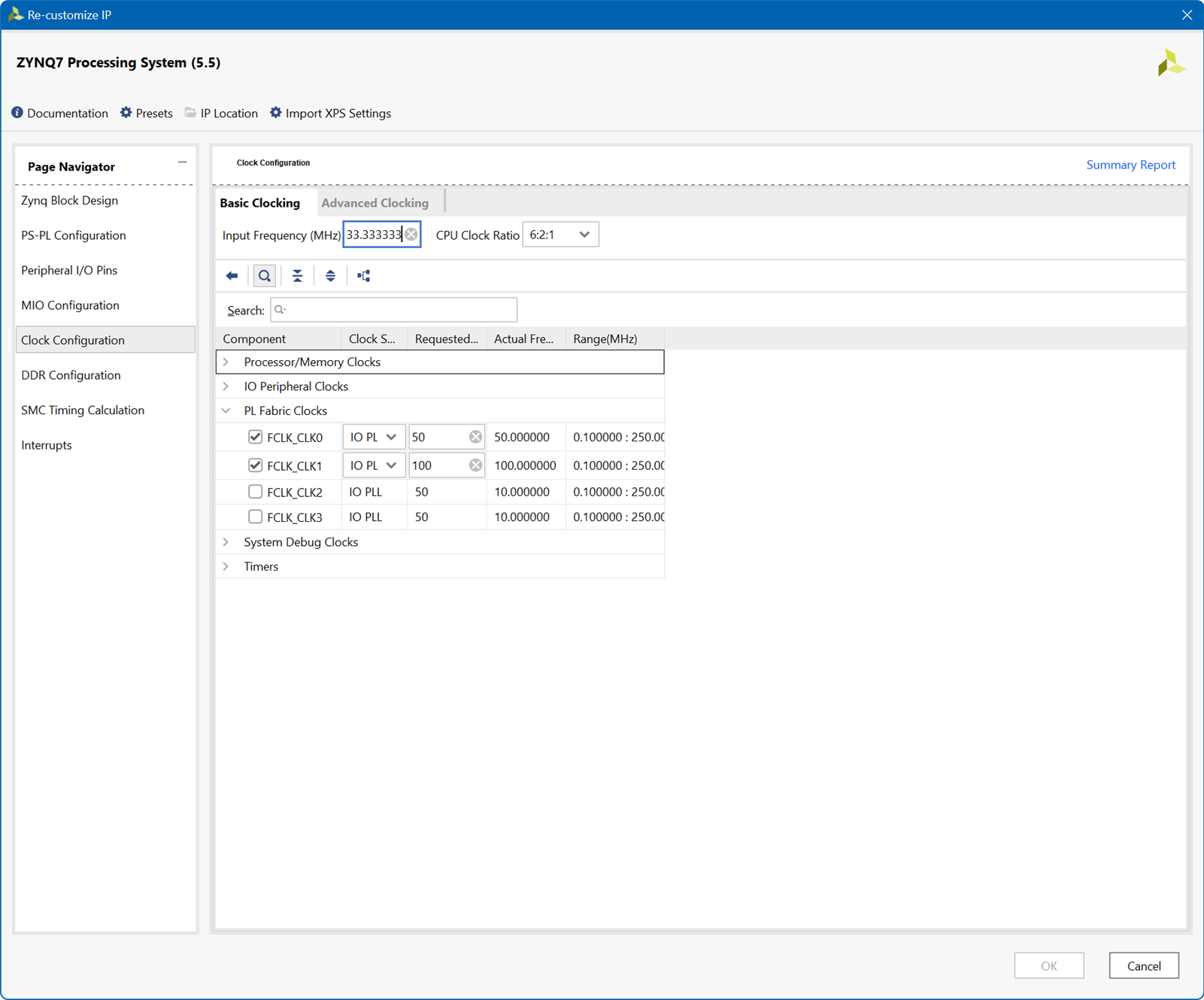Click FCLK_CLK1 actual frequency 100.000000
This screenshot has height=1000, width=1204.
coord(525,465)
